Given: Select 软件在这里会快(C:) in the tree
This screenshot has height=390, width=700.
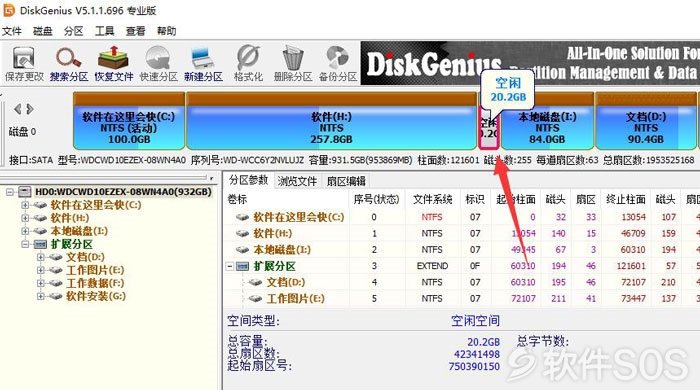Looking at the screenshot, I should coord(96,205).
